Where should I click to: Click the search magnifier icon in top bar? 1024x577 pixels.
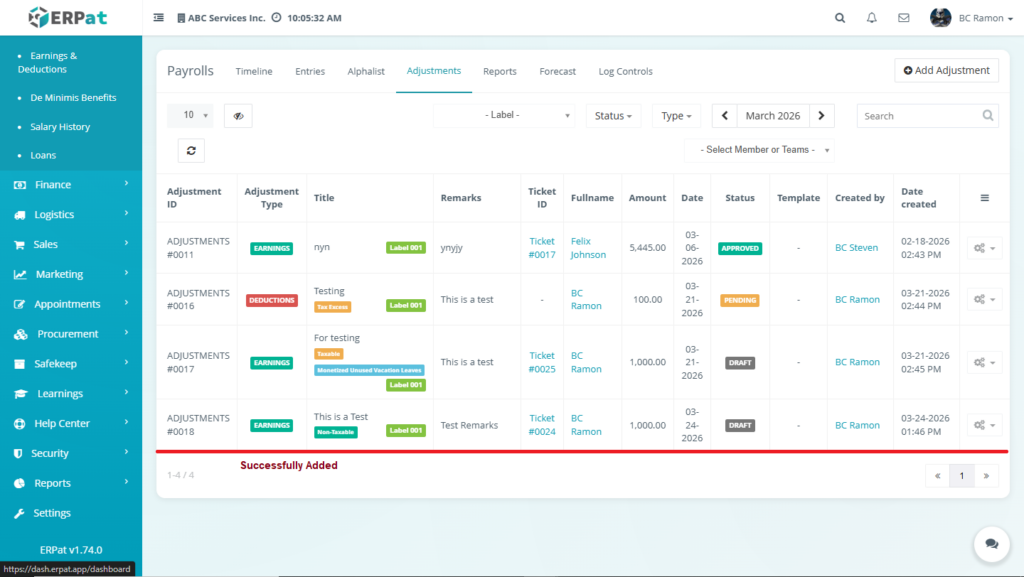[x=840, y=18]
